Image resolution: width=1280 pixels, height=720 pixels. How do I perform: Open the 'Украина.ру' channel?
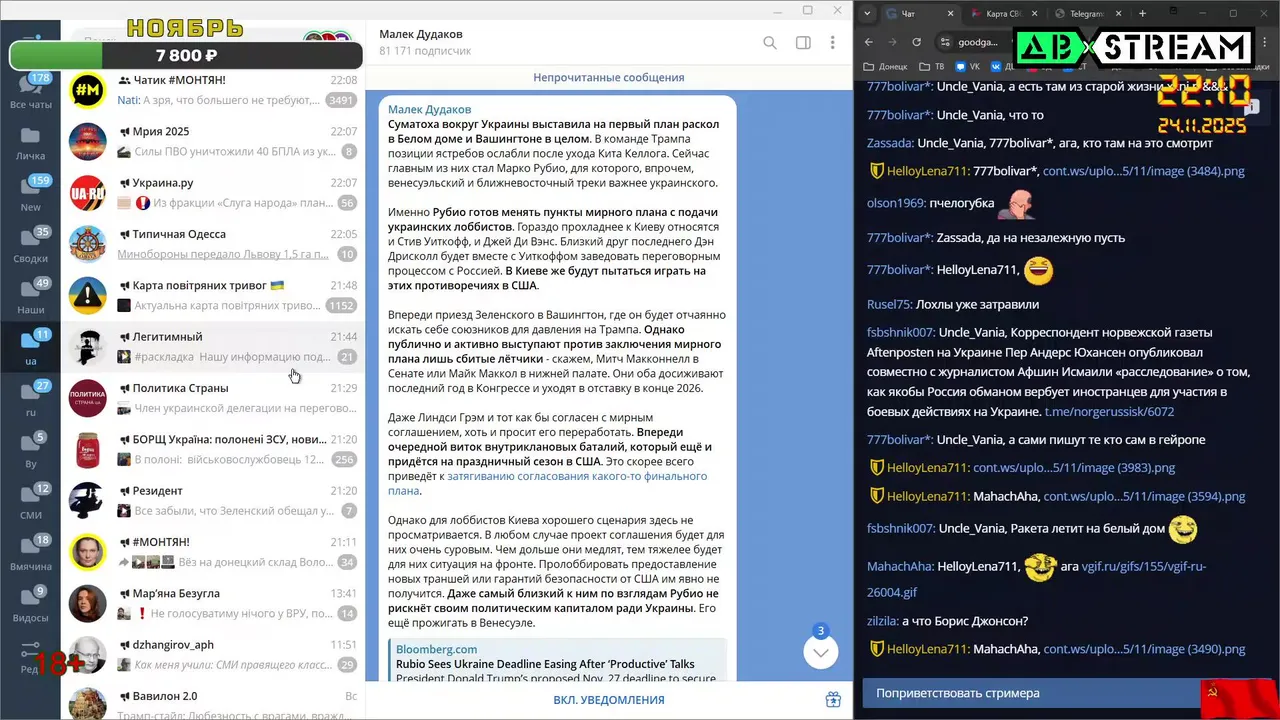point(213,193)
